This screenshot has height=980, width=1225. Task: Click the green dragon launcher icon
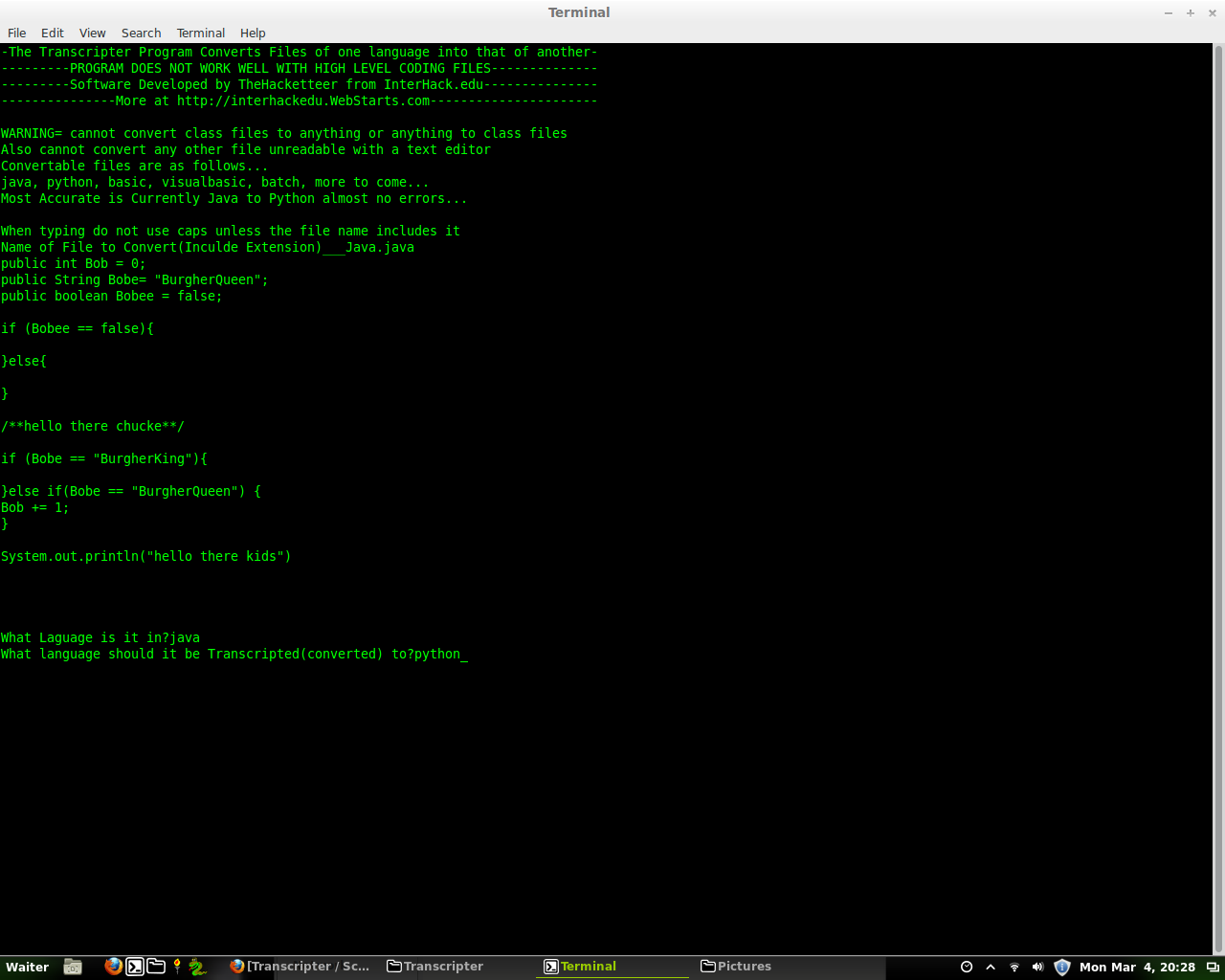(197, 967)
